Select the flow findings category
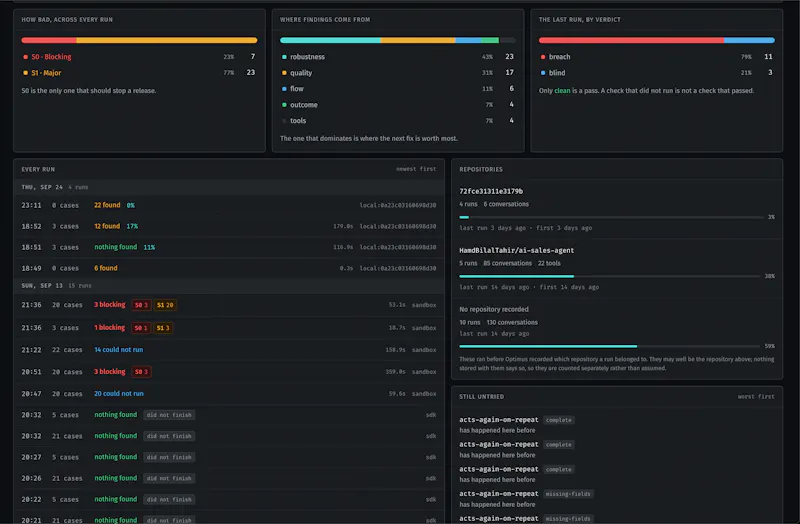 pos(397,88)
